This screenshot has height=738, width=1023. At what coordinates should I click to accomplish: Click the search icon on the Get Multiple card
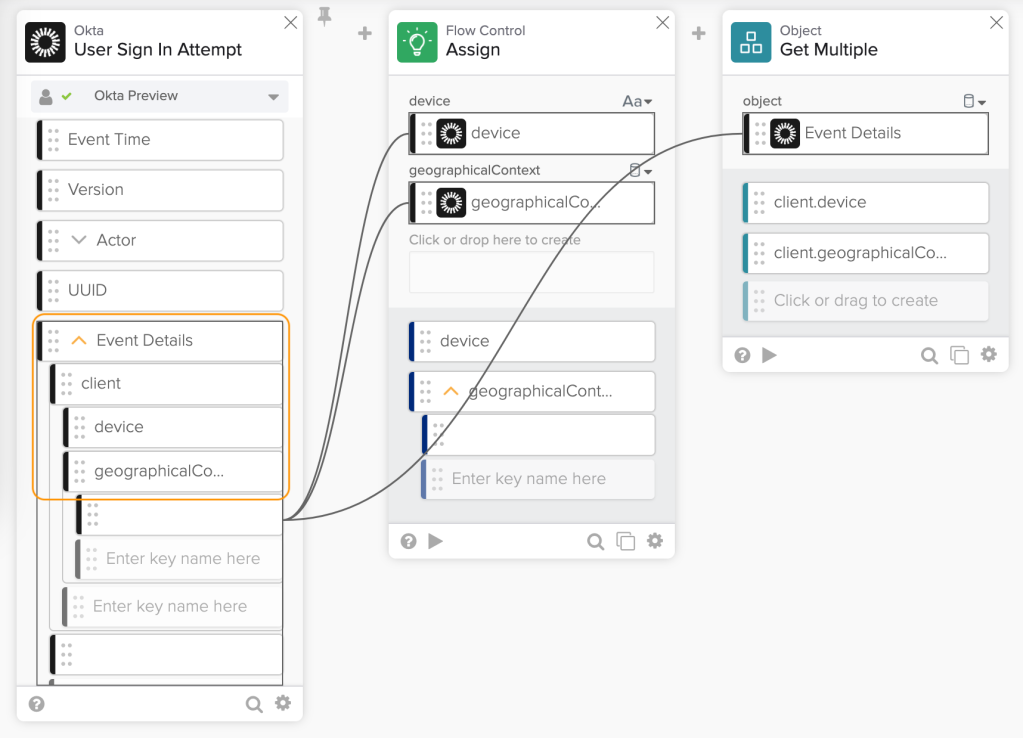click(x=929, y=355)
